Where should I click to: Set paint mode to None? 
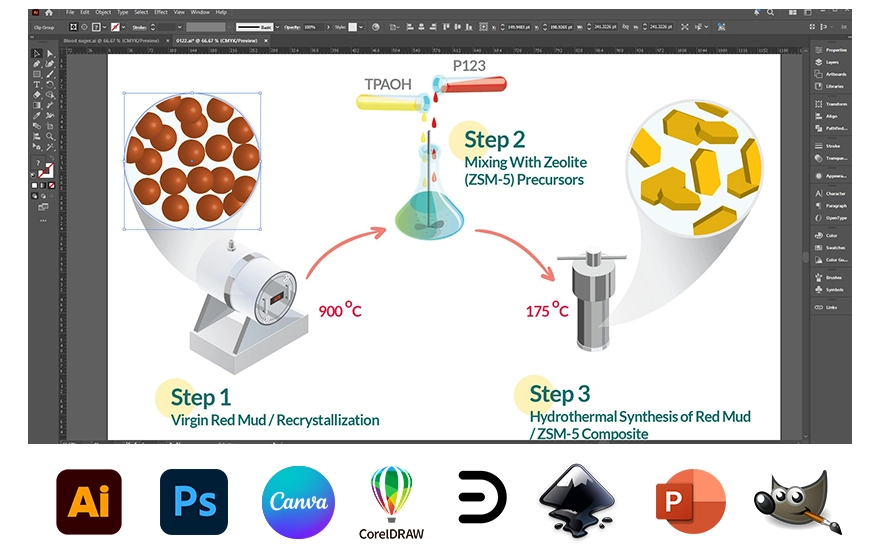coord(51,185)
